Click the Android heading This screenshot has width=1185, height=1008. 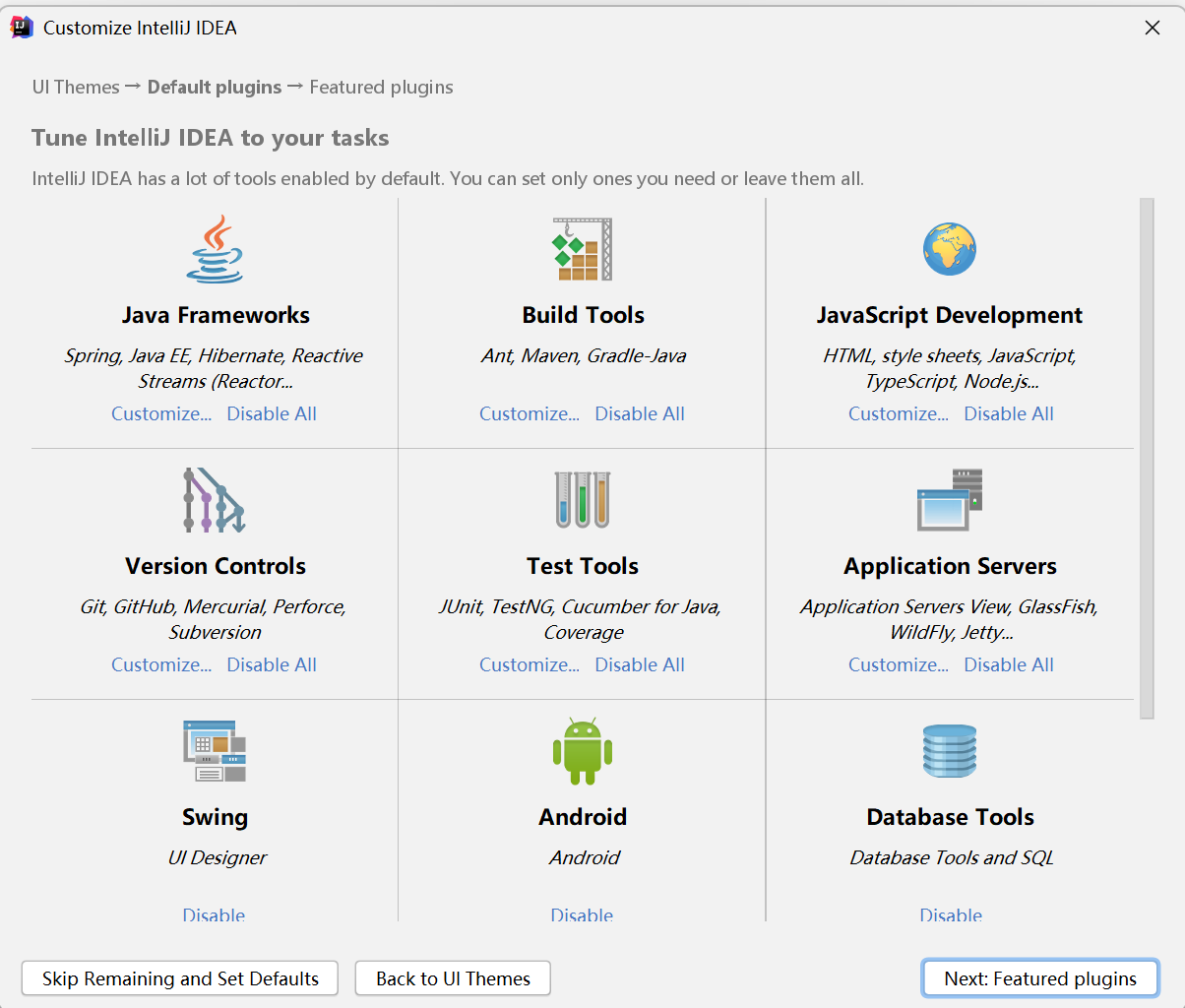[583, 817]
